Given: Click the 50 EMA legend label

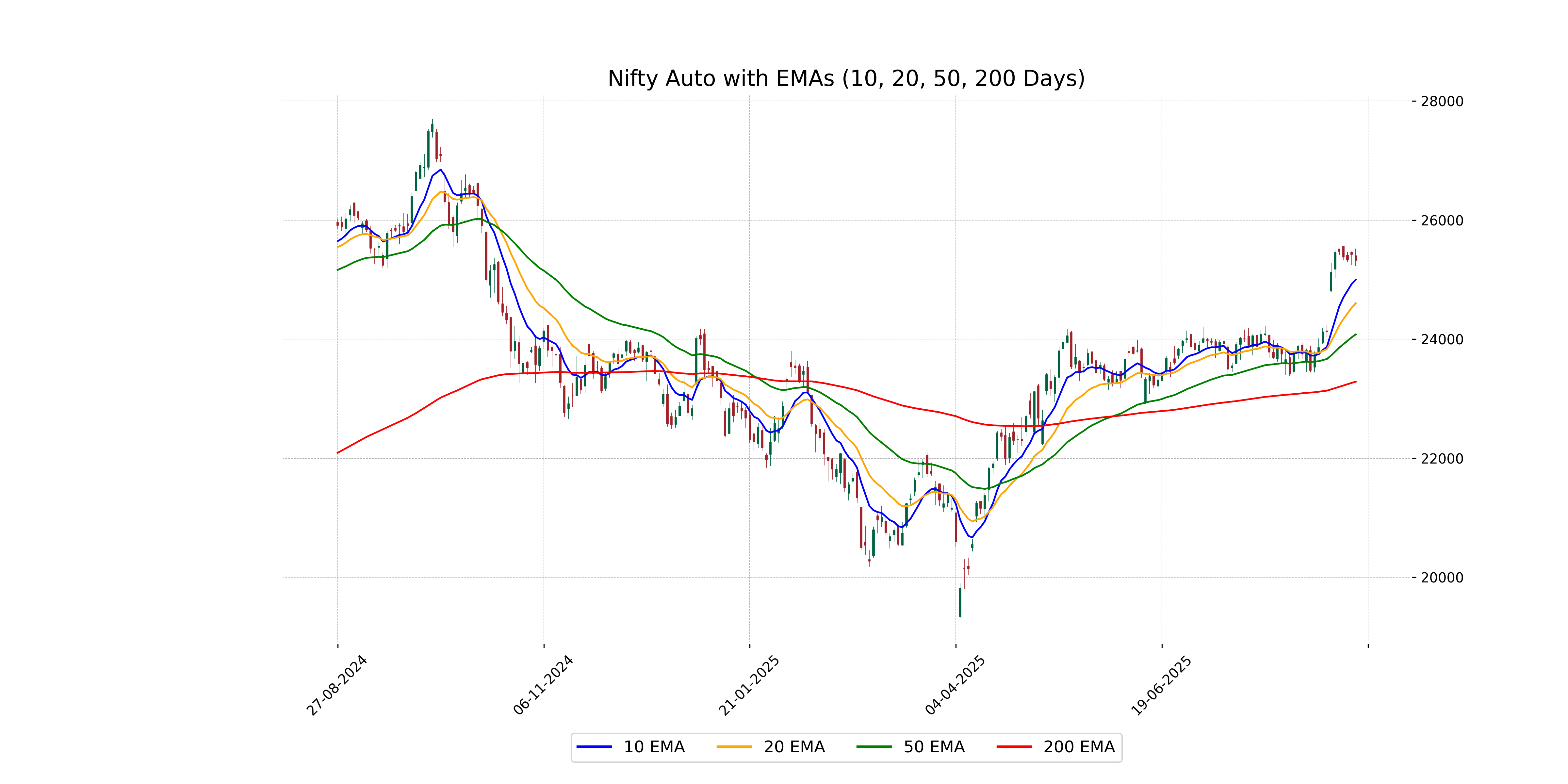Looking at the screenshot, I should (934, 747).
